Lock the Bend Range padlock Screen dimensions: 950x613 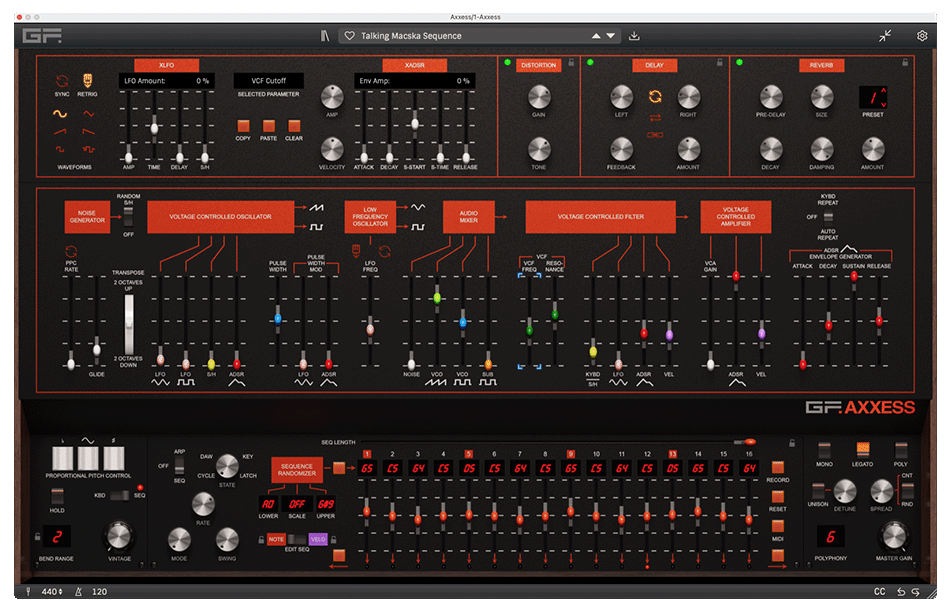click(x=38, y=537)
